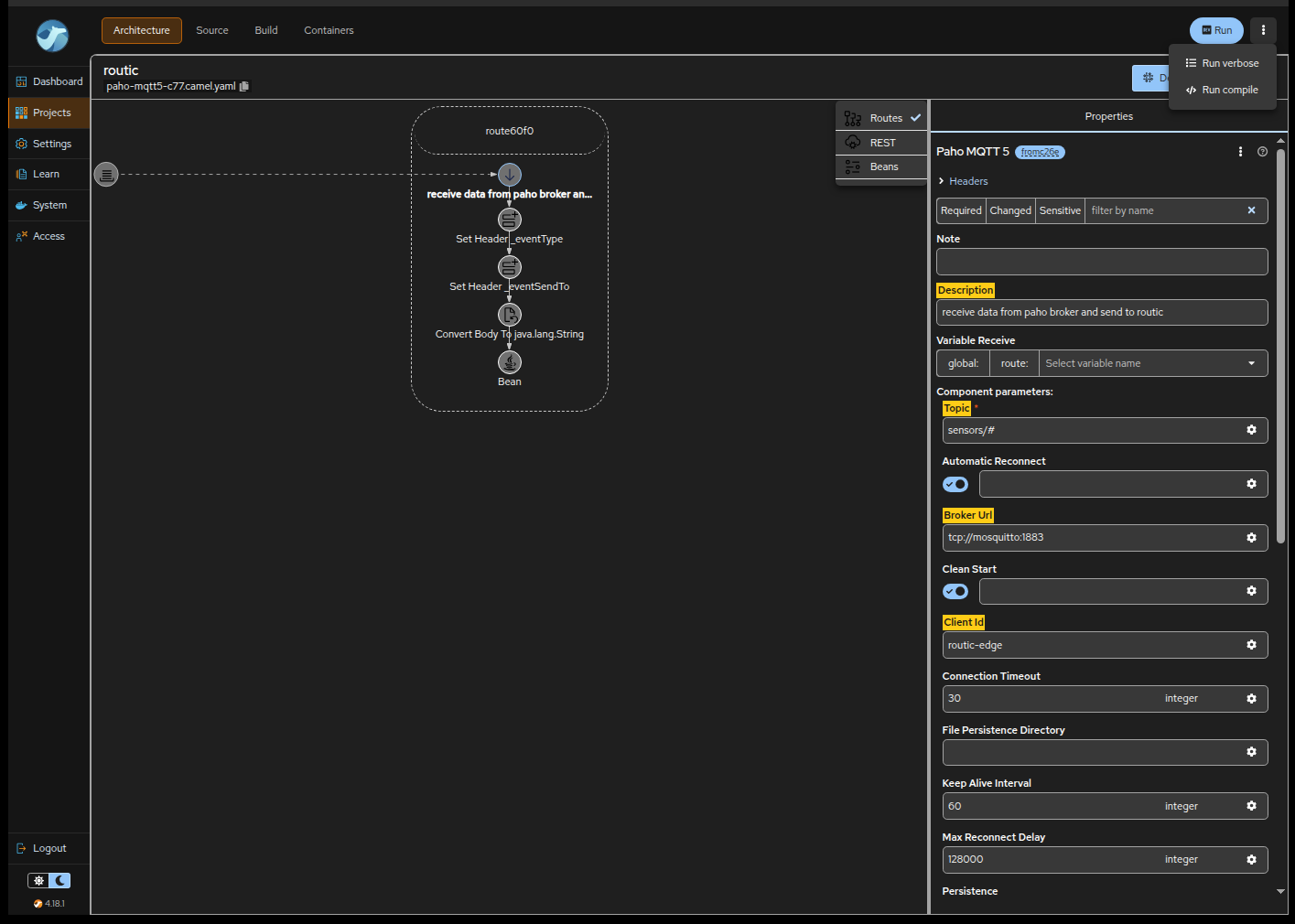Click the Karavan logo icon
Viewport: 1295px width, 924px height.
(52, 36)
